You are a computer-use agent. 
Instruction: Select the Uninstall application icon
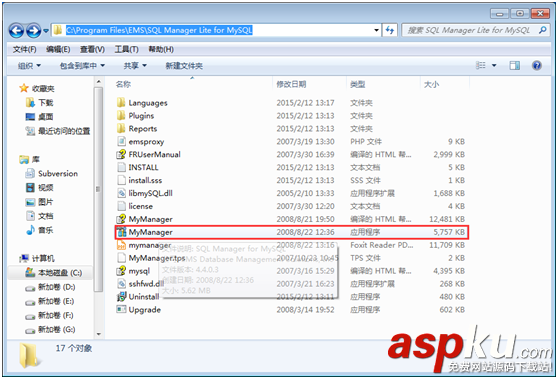[x=121, y=296]
